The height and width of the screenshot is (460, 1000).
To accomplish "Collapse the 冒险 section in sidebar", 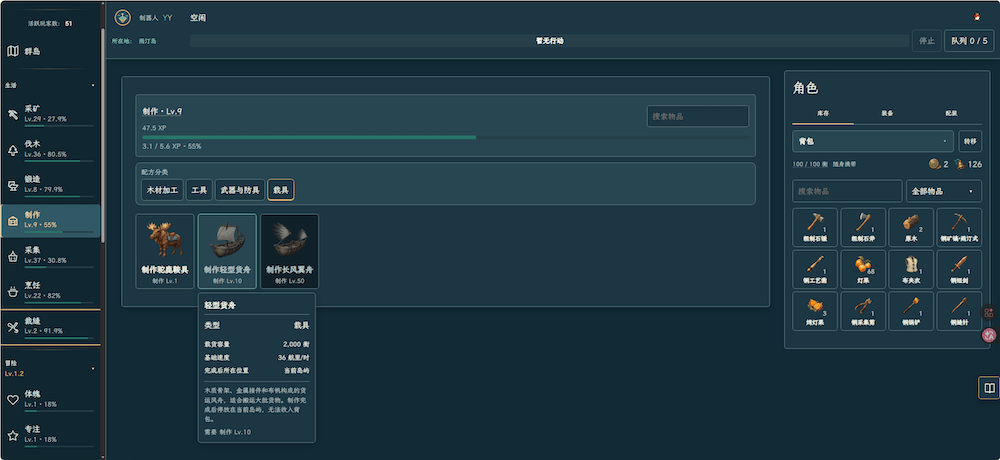I will [x=93, y=368].
